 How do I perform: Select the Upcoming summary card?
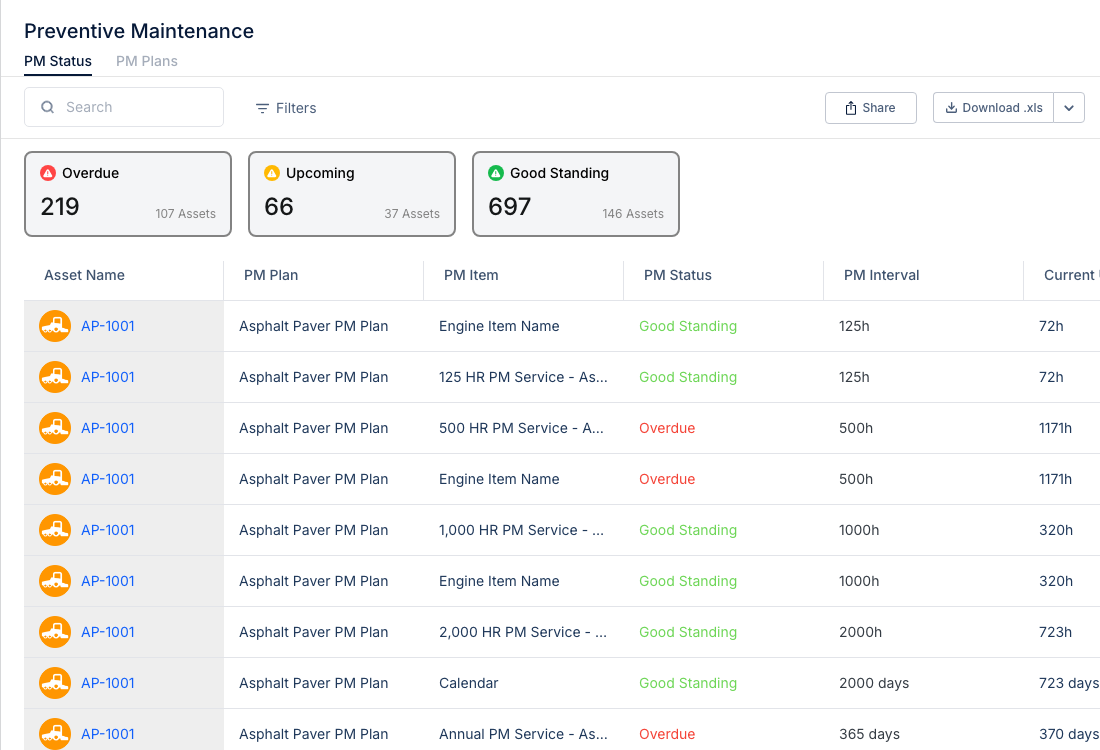[x=351, y=194]
